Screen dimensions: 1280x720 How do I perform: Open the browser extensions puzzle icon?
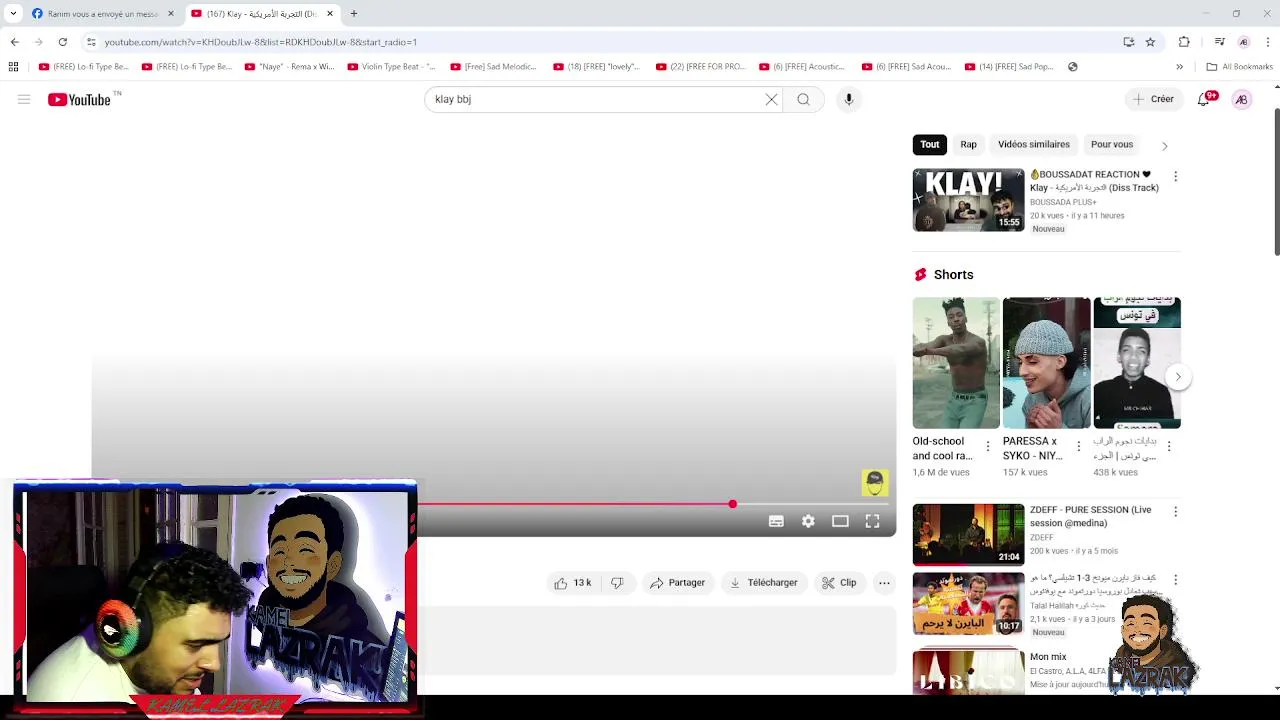point(1184,42)
